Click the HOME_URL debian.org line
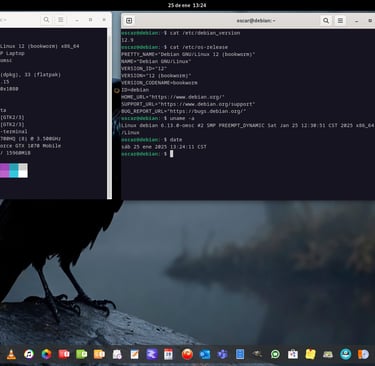This screenshot has width=375, height=366. [x=173, y=97]
